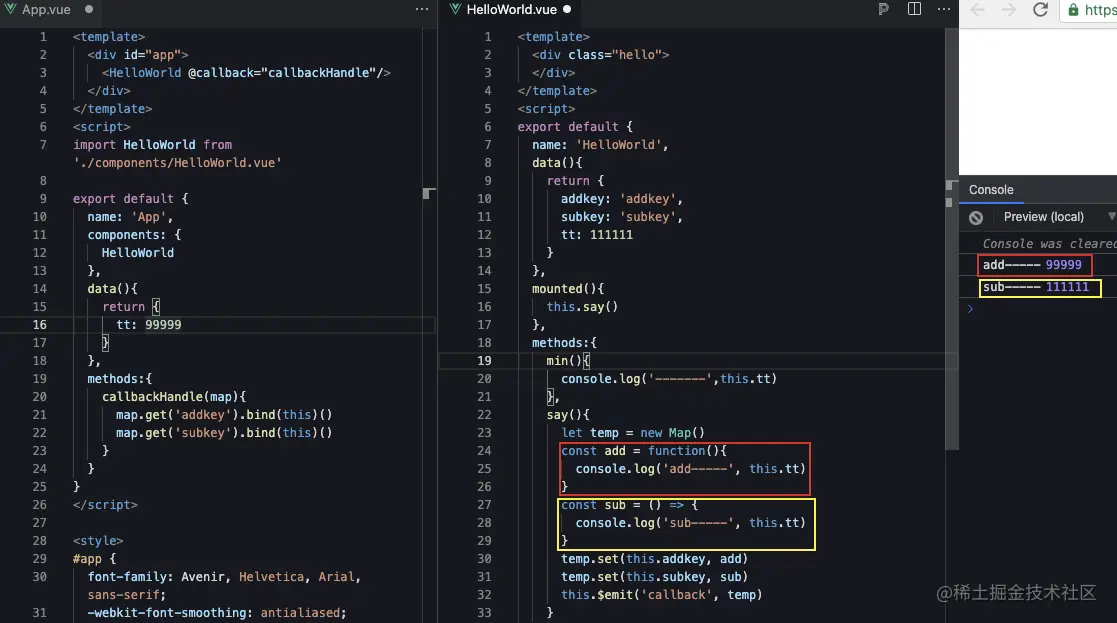
Task: Click the HelloWorld.vue editor vertical scrollbar
Action: 951,239
